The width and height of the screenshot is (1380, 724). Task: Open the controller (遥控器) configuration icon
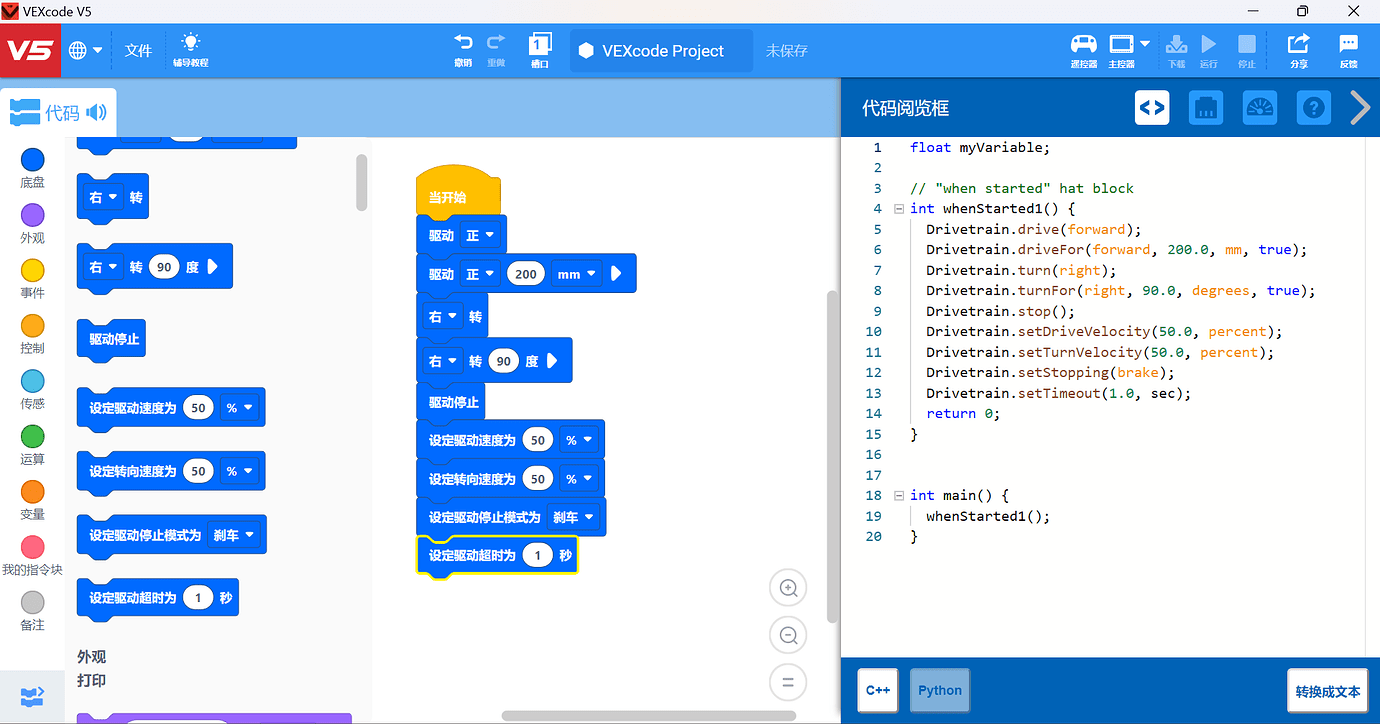[1084, 45]
